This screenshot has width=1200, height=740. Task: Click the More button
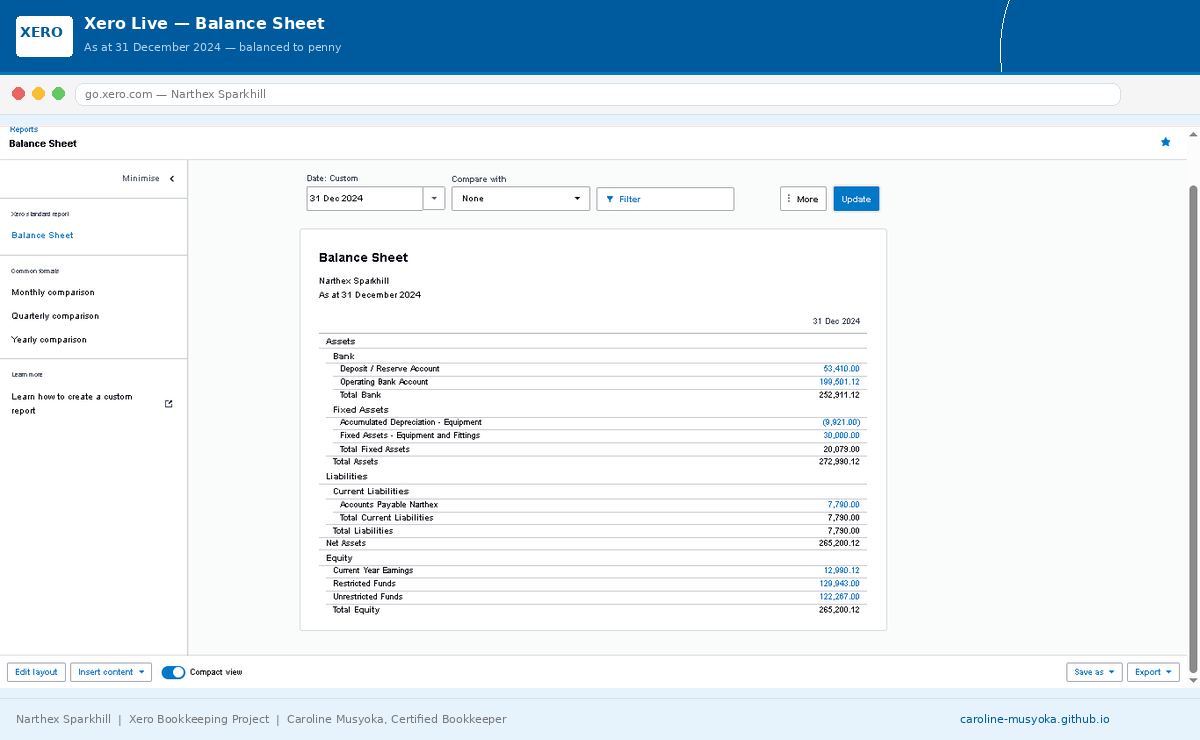click(x=803, y=199)
